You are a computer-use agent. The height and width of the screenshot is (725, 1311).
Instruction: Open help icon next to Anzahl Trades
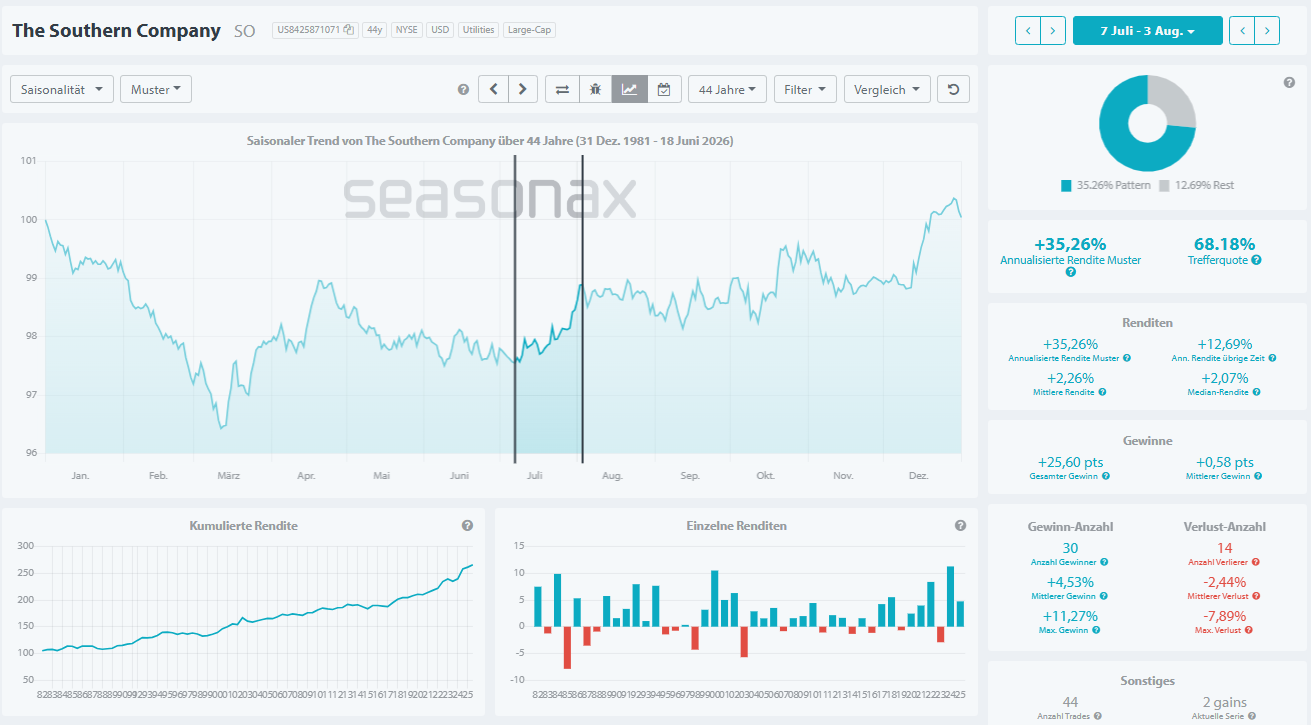(1100, 716)
